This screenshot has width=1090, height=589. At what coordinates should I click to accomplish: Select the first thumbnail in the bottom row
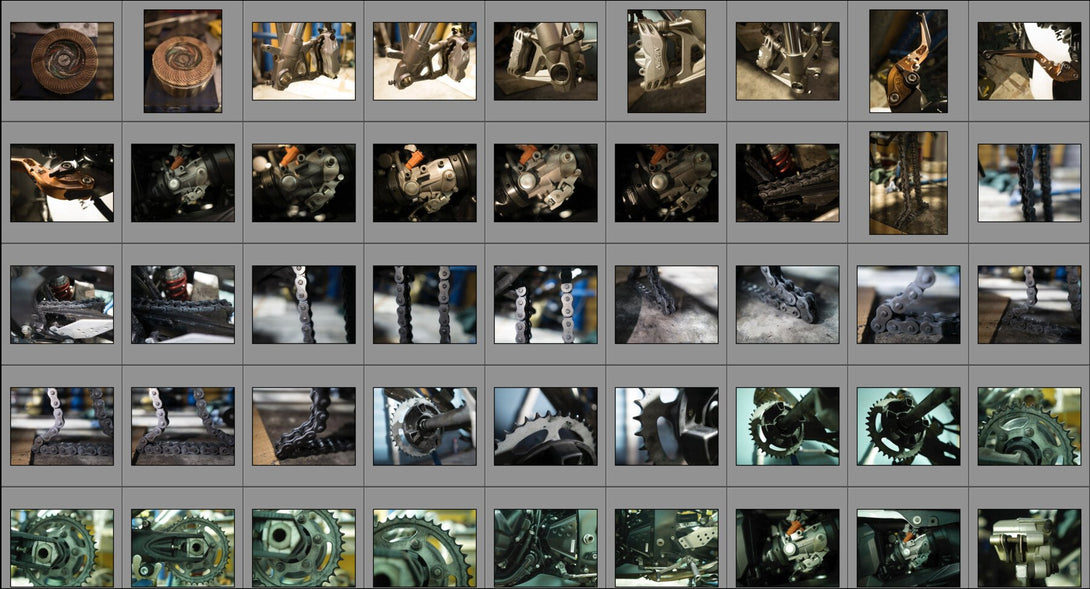click(62, 548)
